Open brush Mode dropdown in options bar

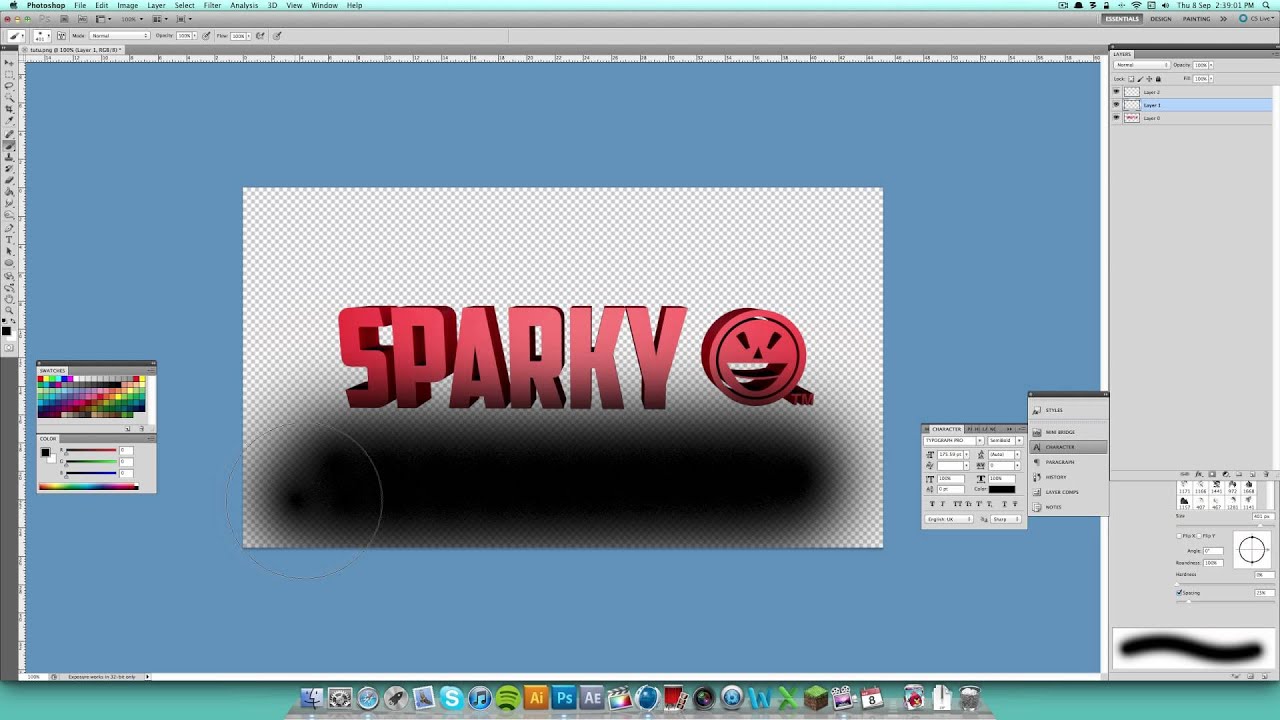(120, 35)
